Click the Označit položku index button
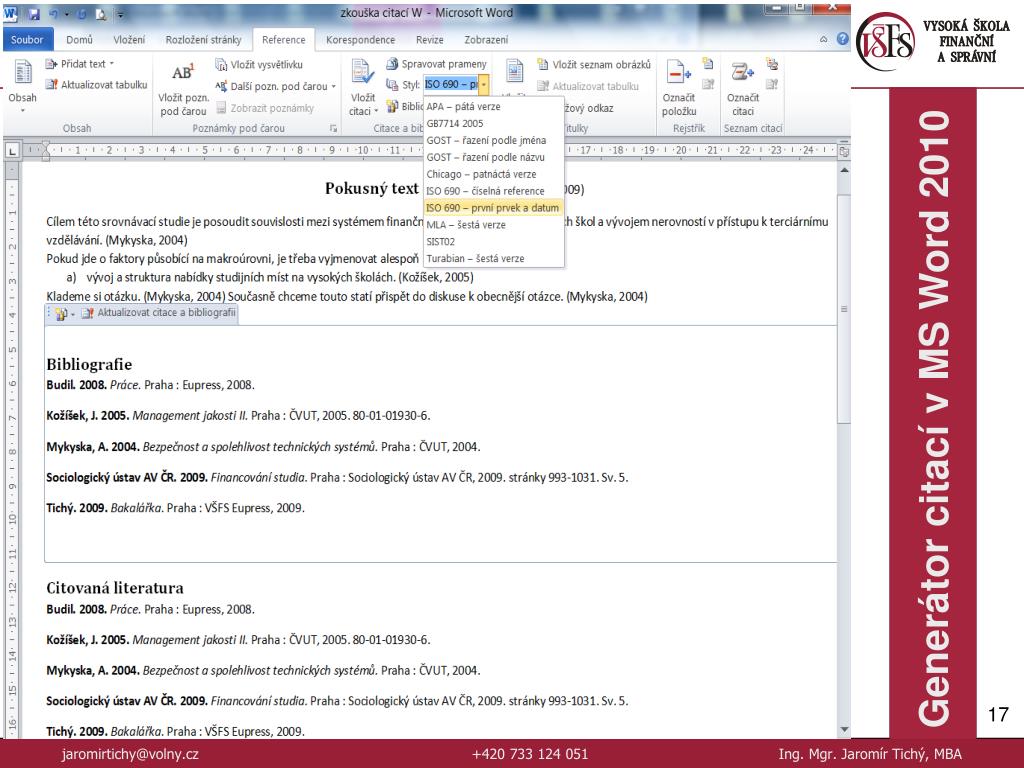 679,89
